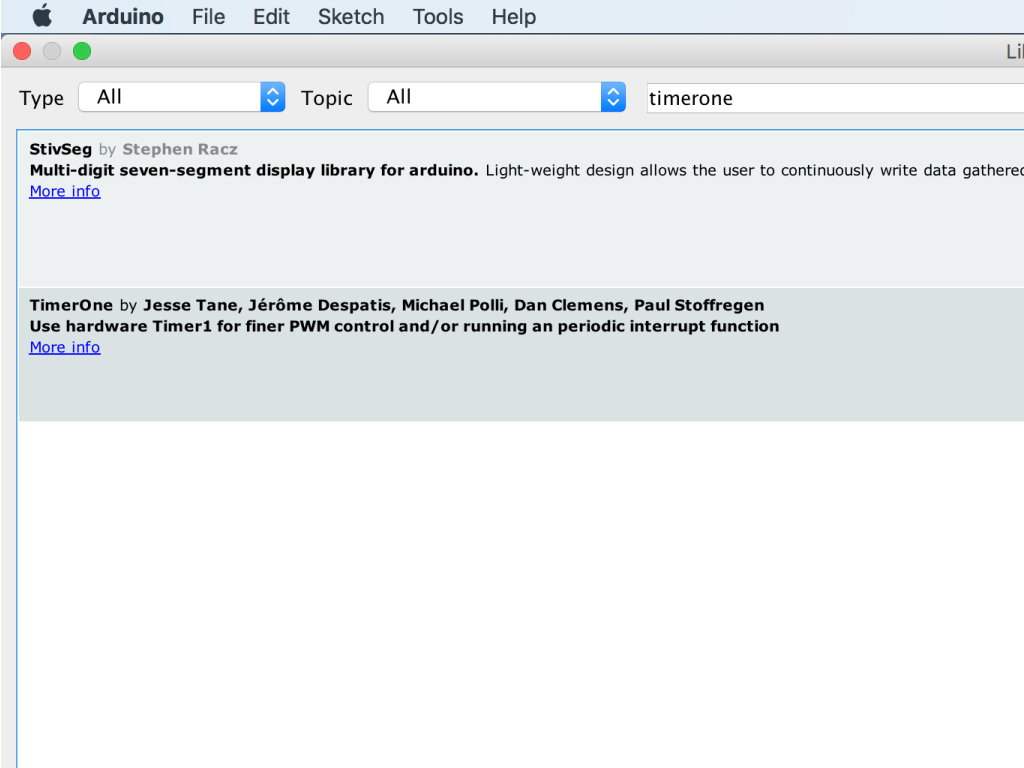Expand the Type filter dropdown
The width and height of the screenshot is (1024, 768).
182,97
